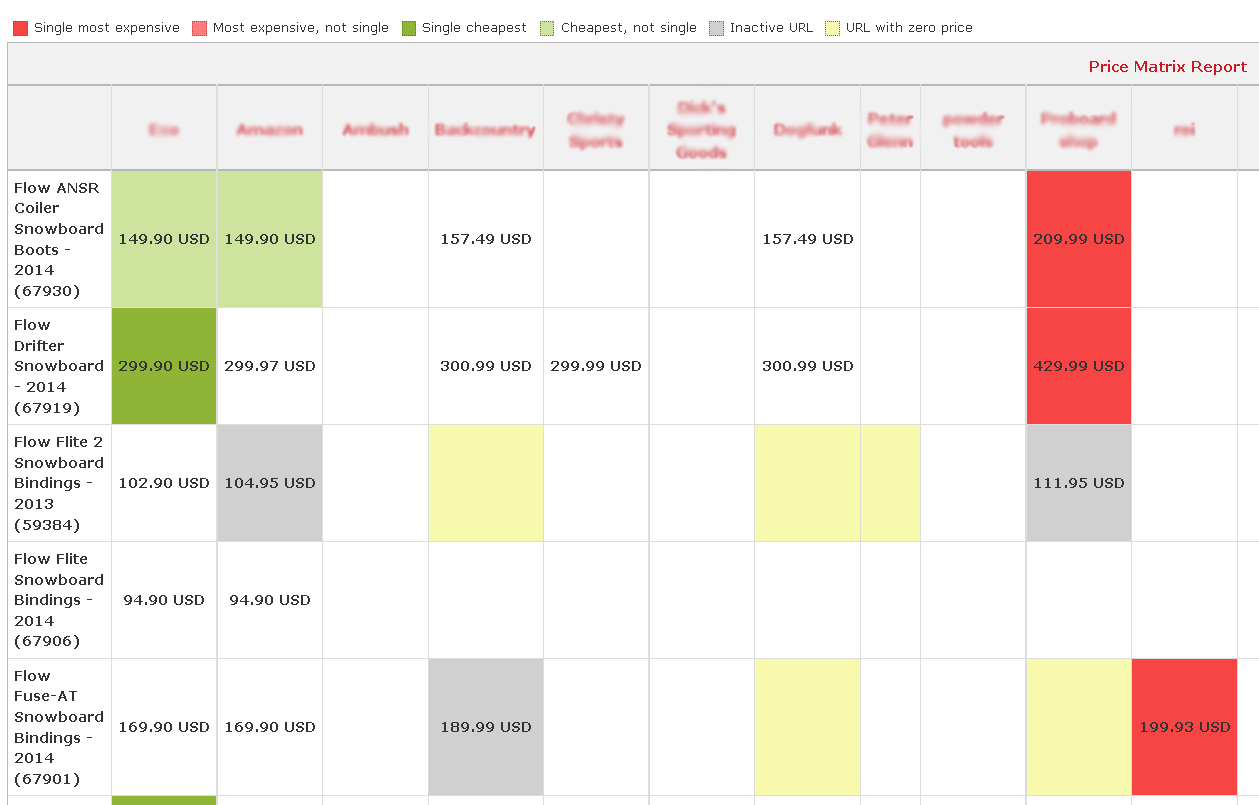Click the red 199.93 USD rei price
This screenshot has width=1259, height=805.
[1185, 727]
